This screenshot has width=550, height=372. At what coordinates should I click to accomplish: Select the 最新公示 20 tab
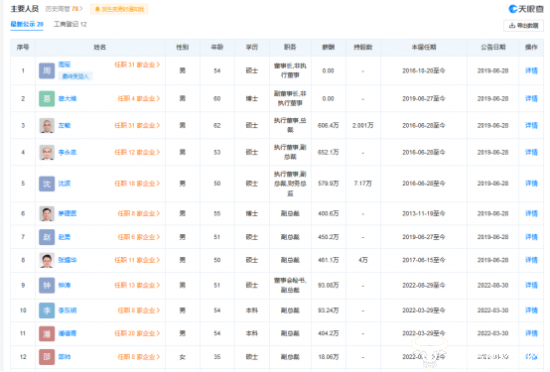27,24
